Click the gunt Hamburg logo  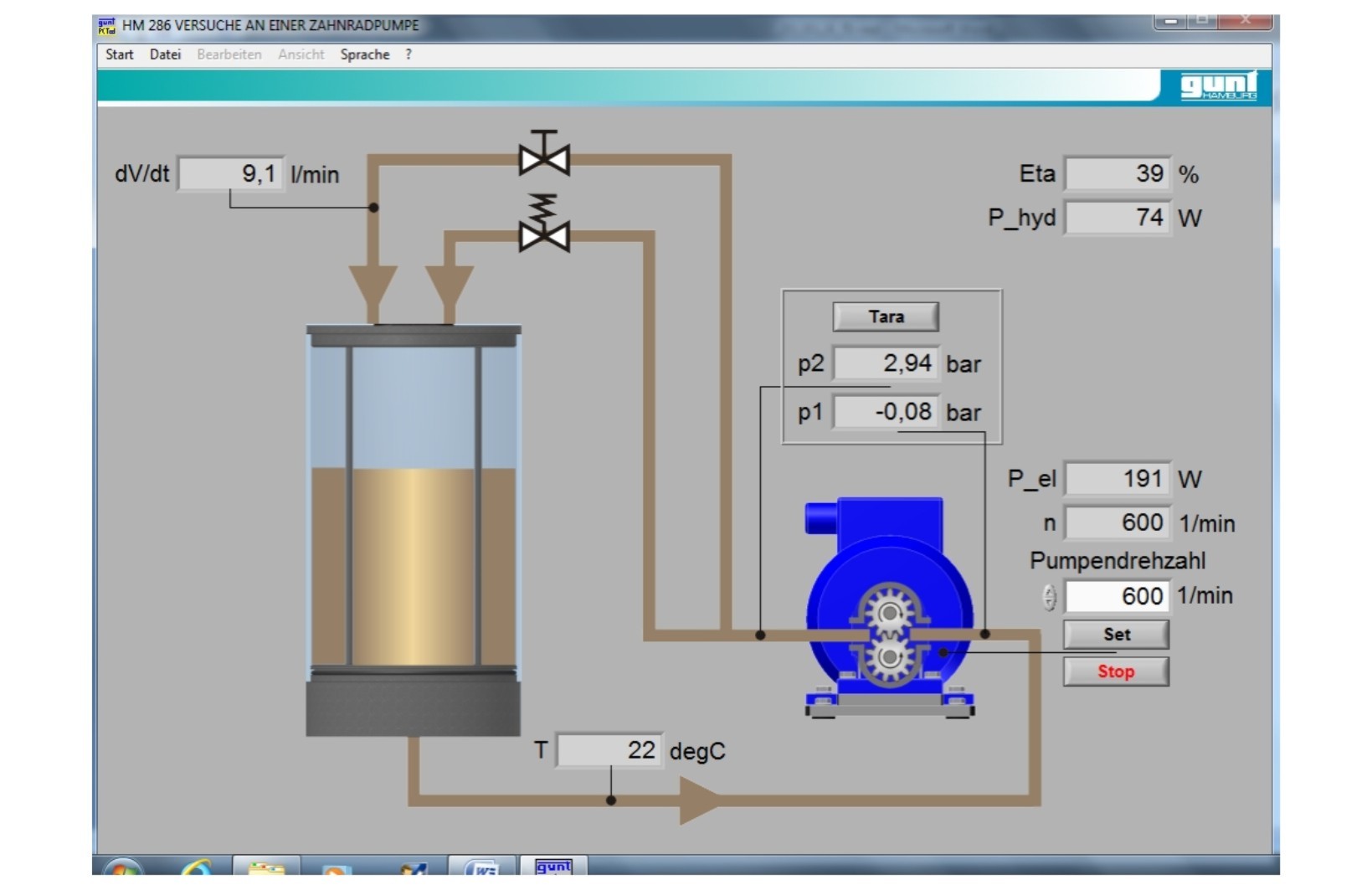click(1219, 85)
